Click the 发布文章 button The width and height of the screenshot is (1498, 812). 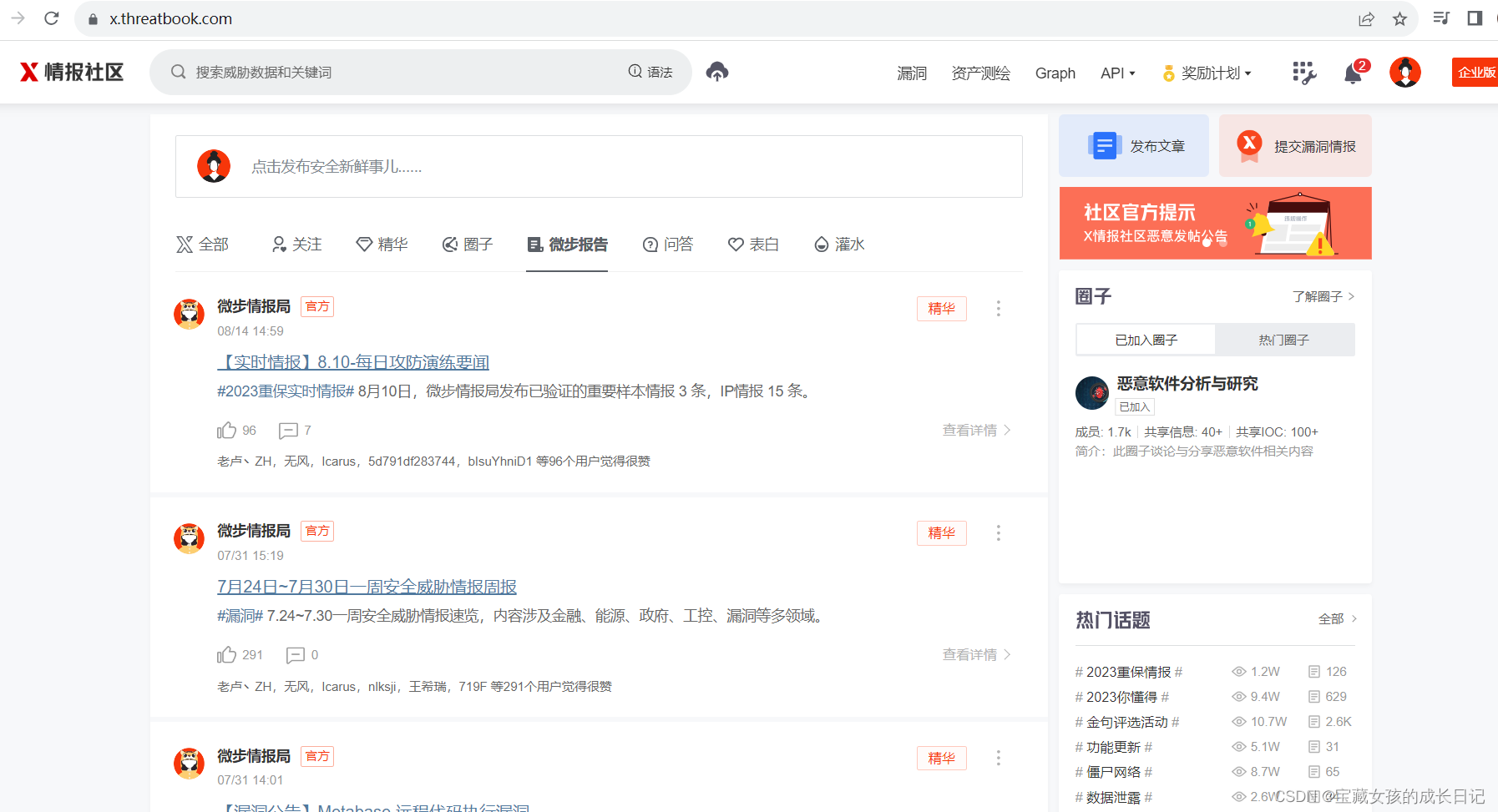pyautogui.click(x=1133, y=145)
